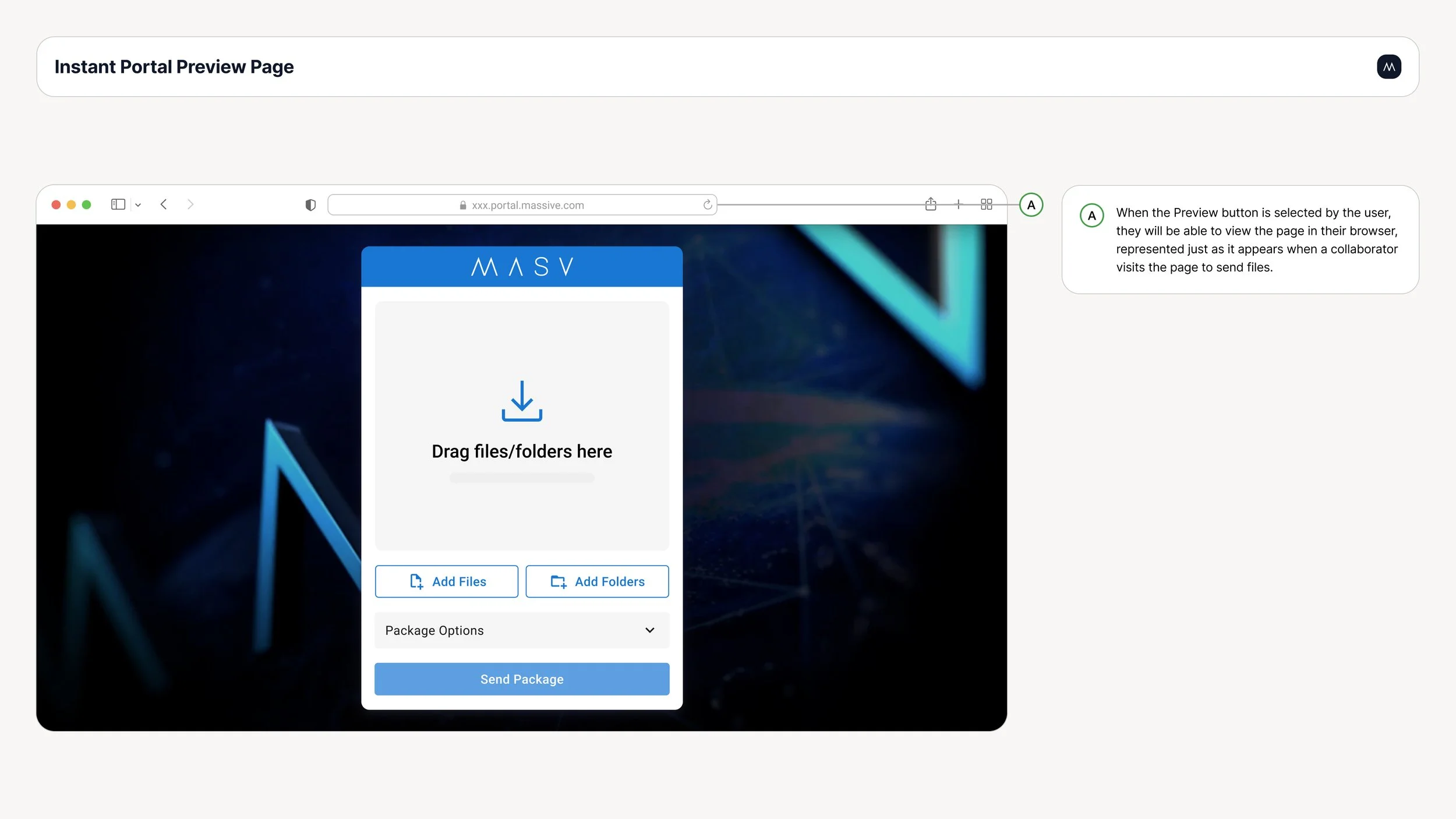Open a new tab with the plus icon
The image size is (1456, 819).
click(x=959, y=204)
